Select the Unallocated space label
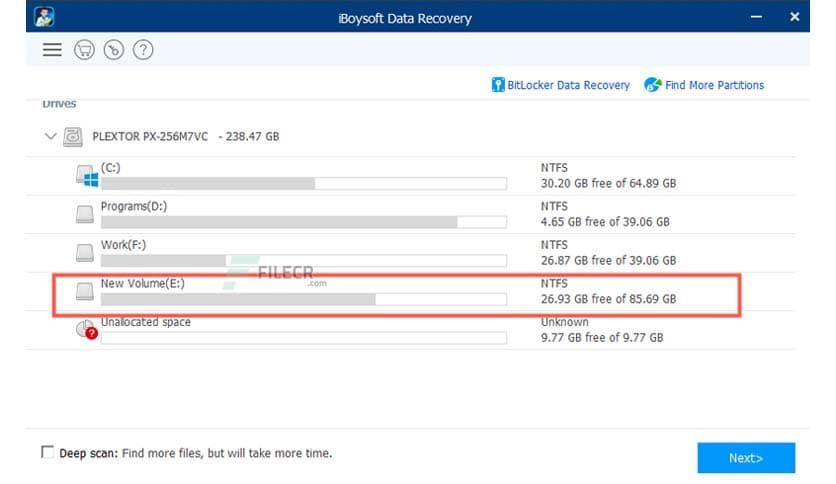 tap(146, 322)
